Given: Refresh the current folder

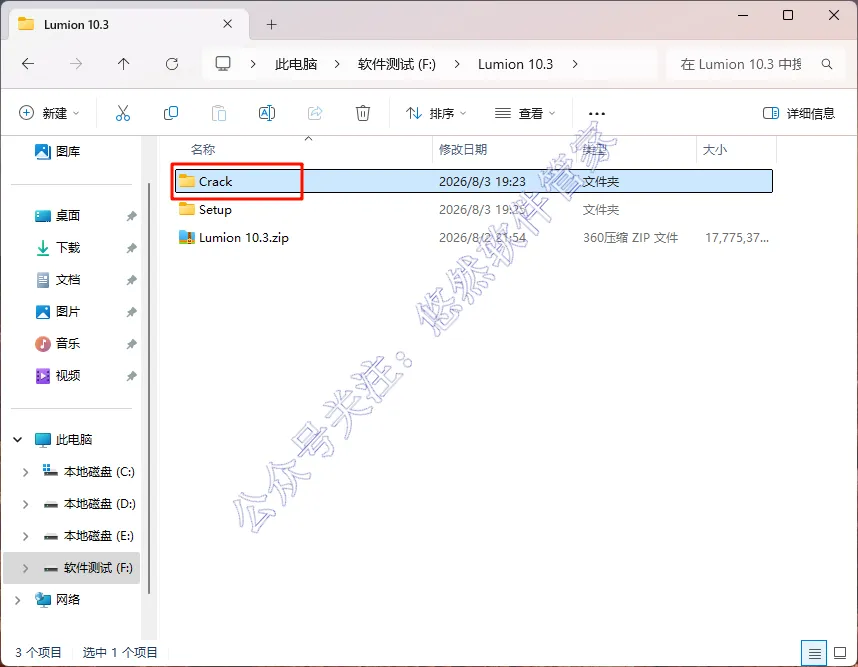Looking at the screenshot, I should click(172, 64).
